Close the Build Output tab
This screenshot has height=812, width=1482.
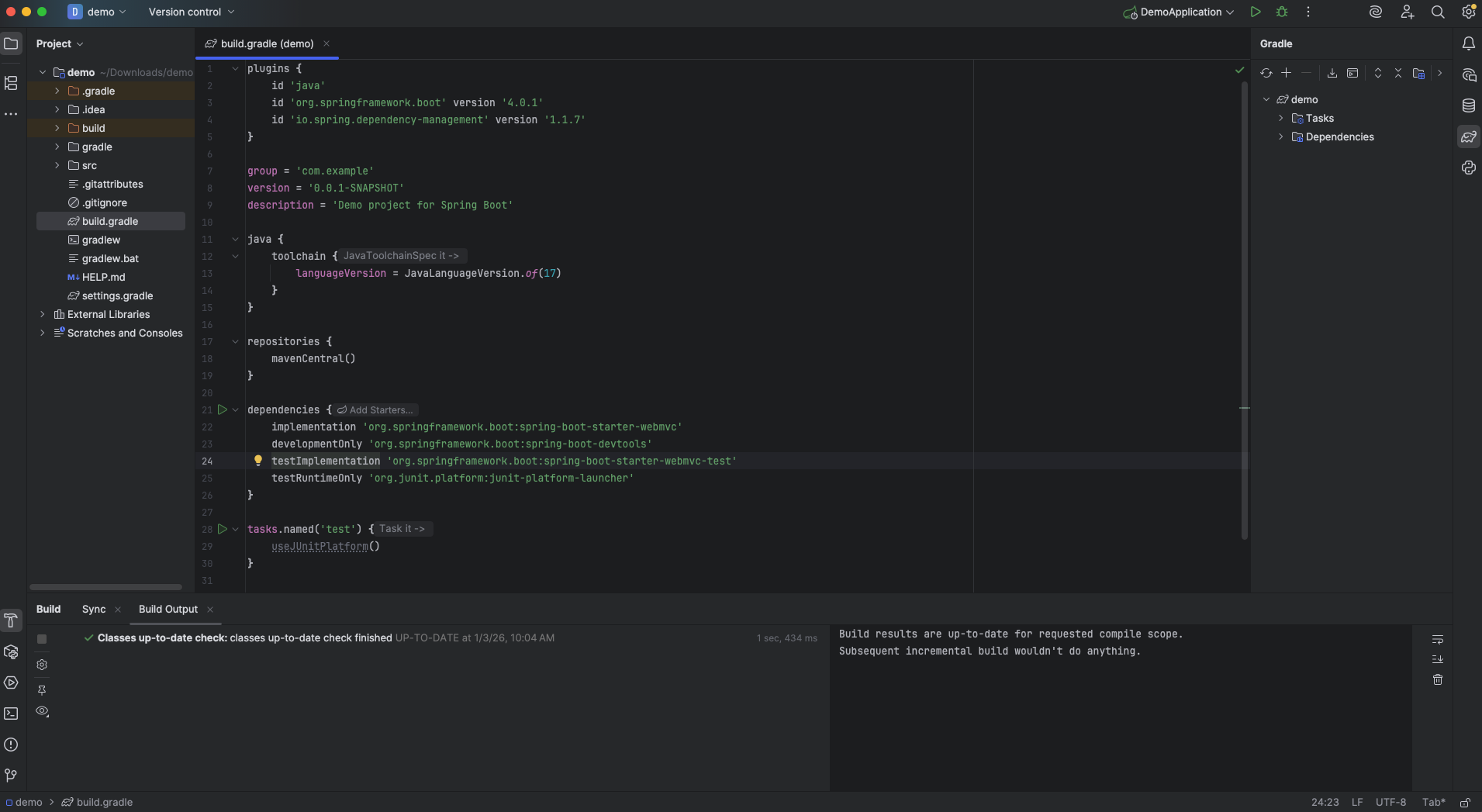[x=210, y=610]
